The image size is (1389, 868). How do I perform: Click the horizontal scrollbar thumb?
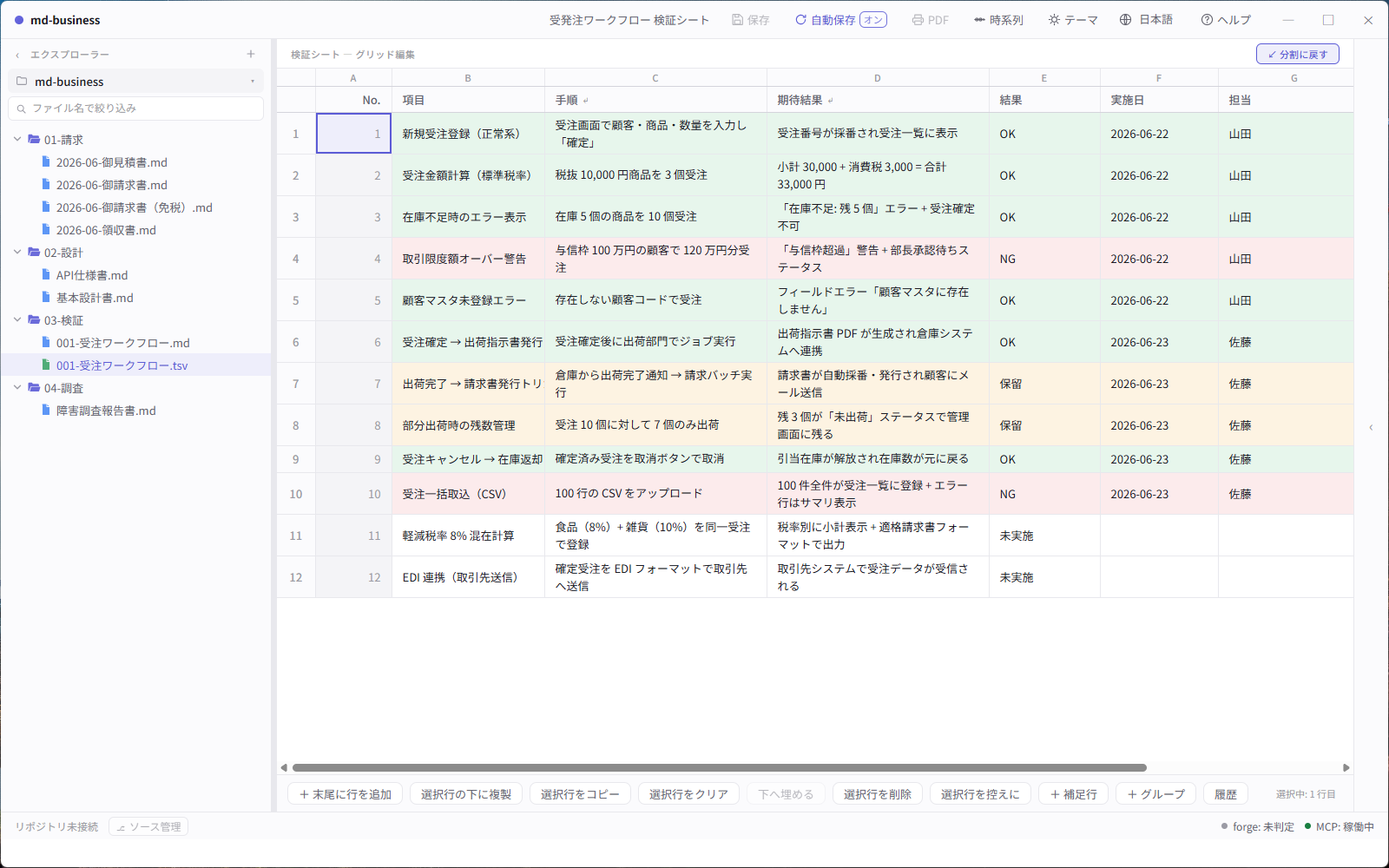[719, 767]
